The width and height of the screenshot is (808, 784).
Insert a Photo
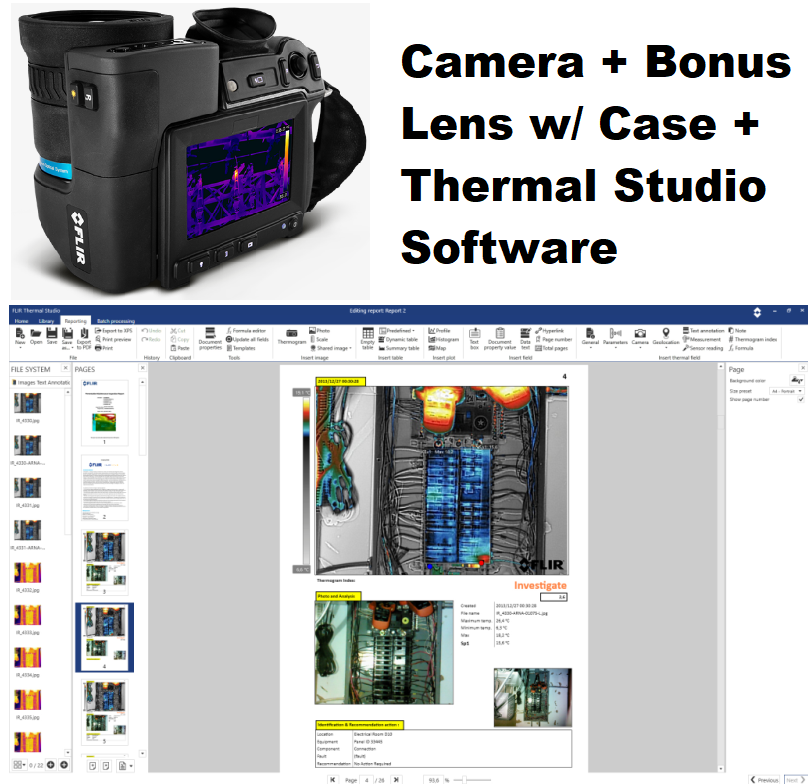coord(319,330)
